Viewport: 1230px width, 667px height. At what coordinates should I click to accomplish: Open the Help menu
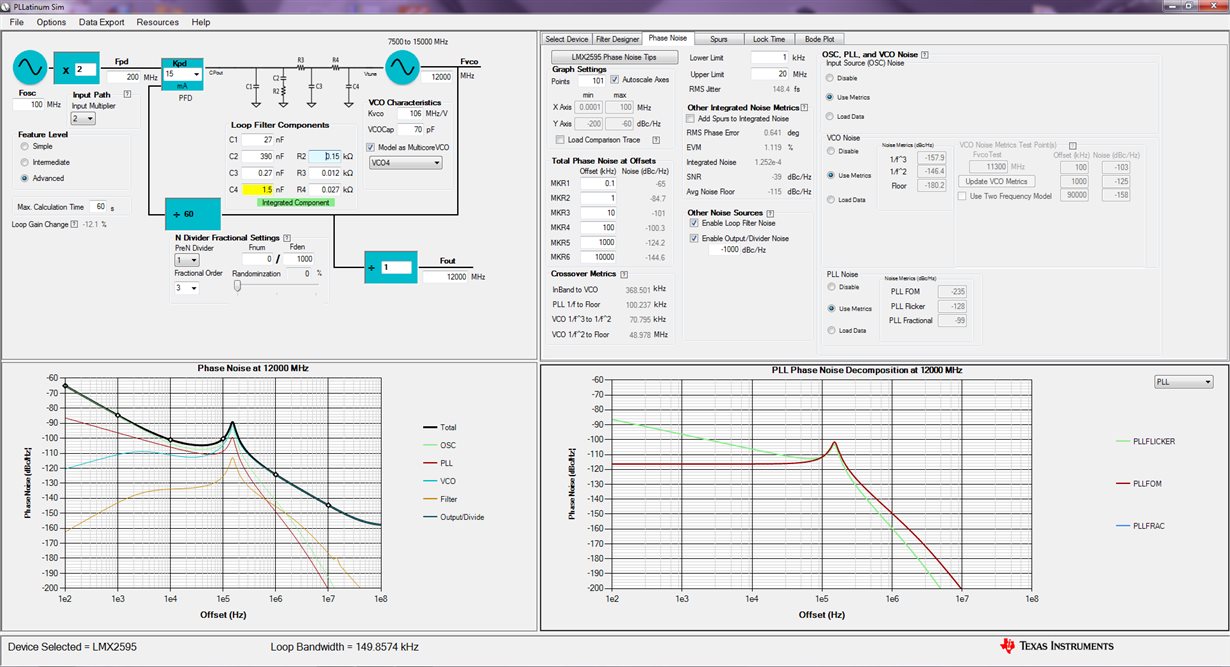pos(201,22)
